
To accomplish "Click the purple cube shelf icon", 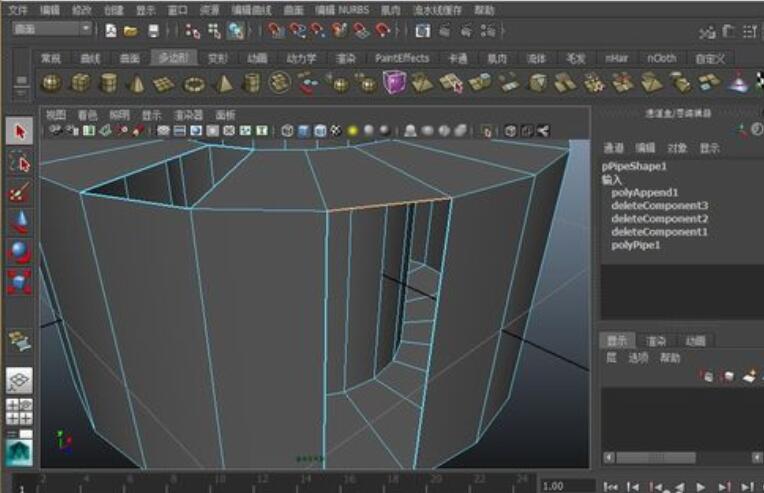I will [394, 84].
